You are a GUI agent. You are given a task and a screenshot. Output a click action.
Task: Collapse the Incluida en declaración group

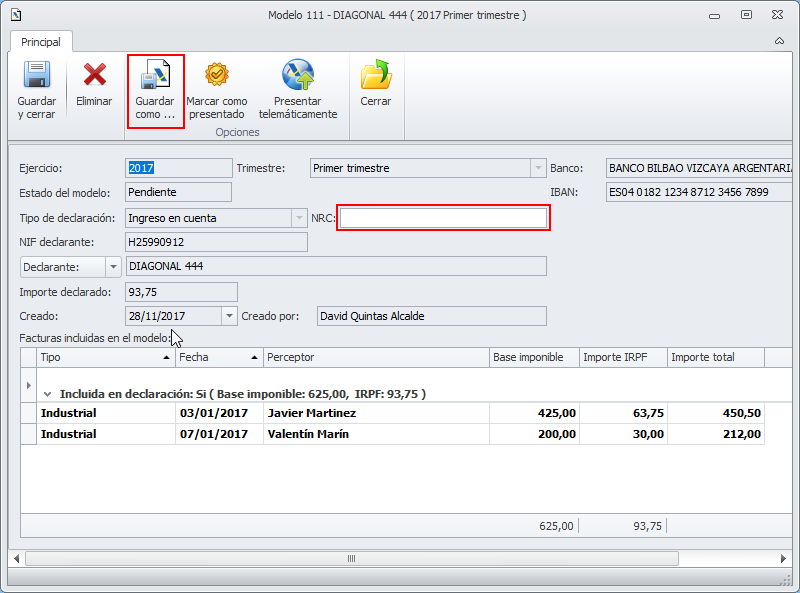47,394
